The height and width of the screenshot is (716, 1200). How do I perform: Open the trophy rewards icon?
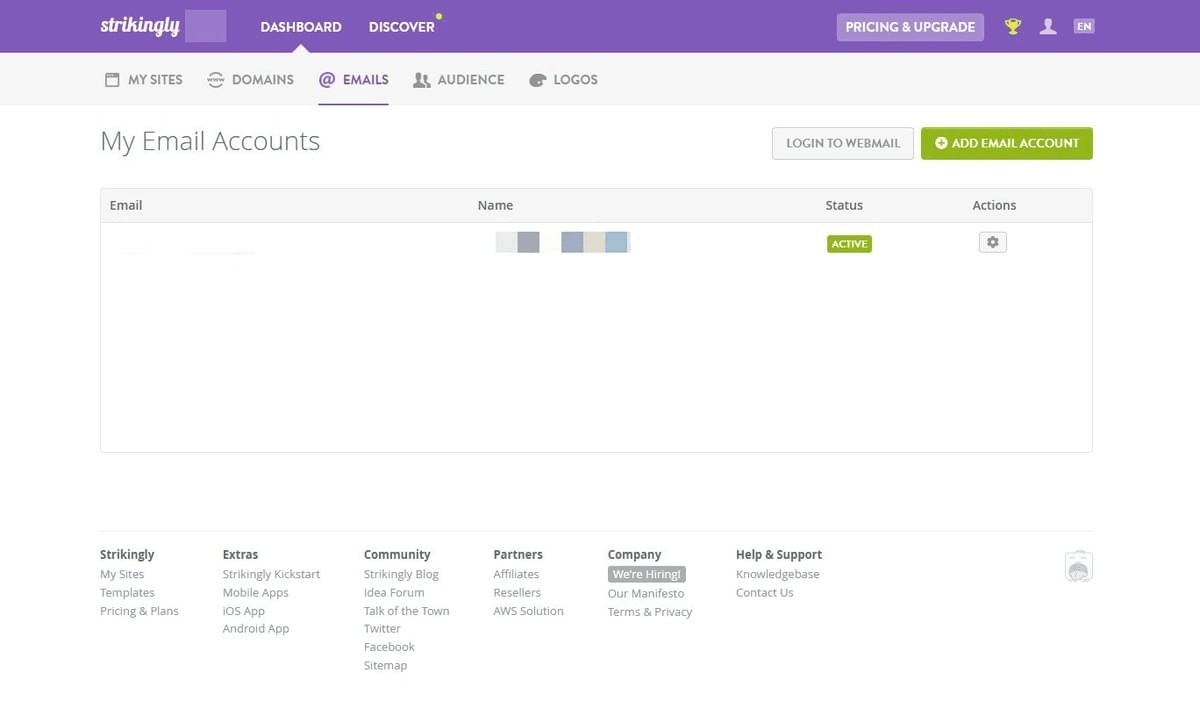point(1013,27)
